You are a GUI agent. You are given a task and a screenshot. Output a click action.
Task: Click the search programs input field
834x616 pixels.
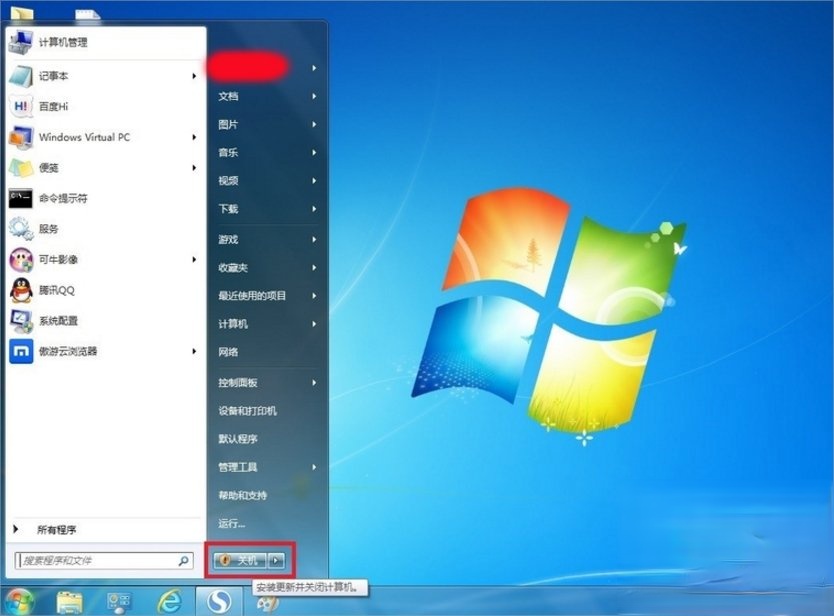100,558
